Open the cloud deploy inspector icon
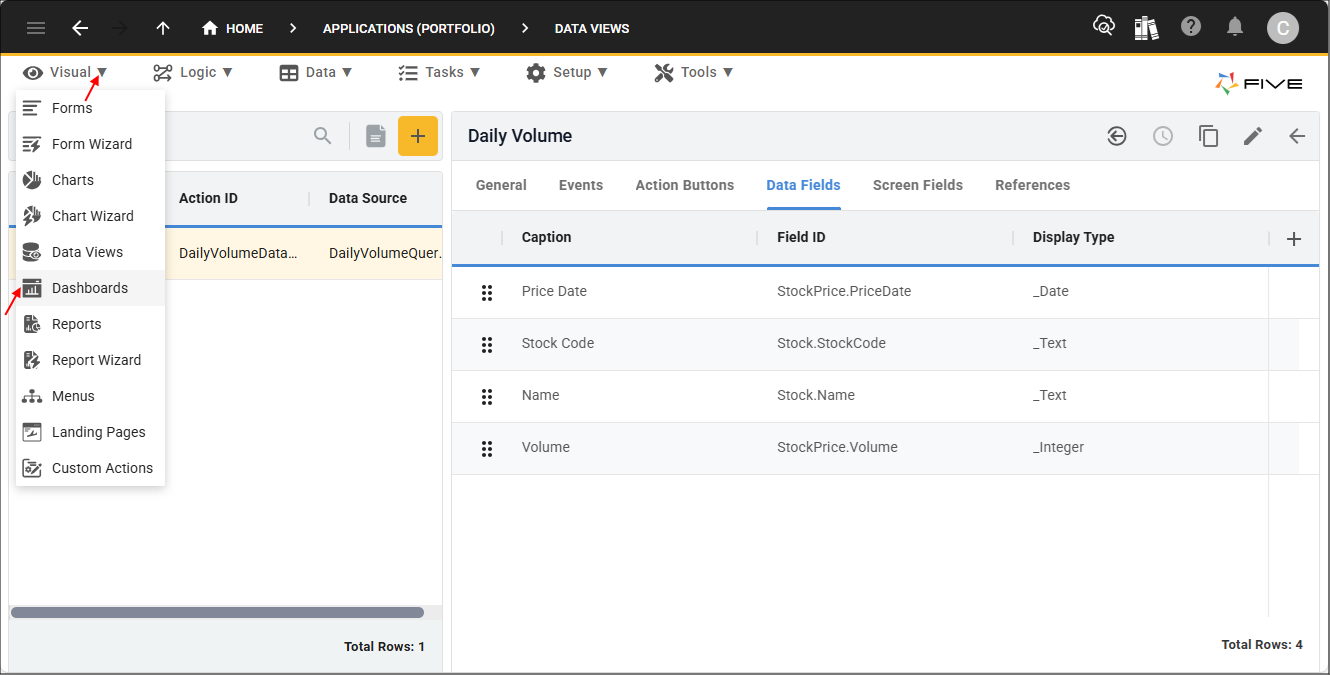 tap(1103, 27)
